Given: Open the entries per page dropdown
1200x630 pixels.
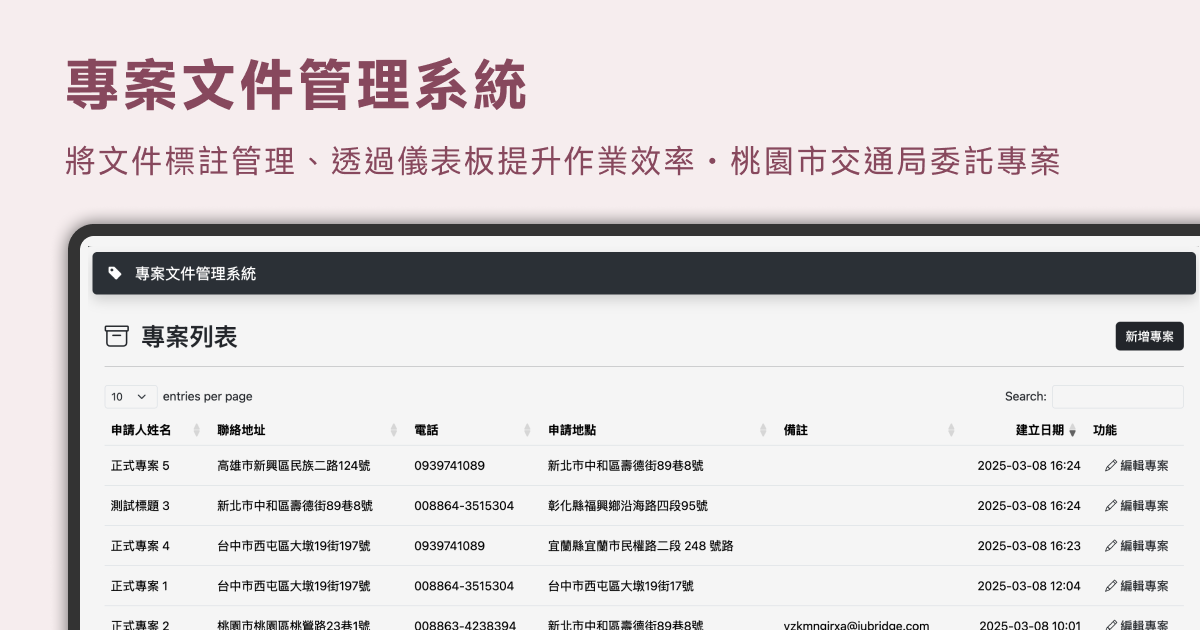Looking at the screenshot, I should (131, 397).
